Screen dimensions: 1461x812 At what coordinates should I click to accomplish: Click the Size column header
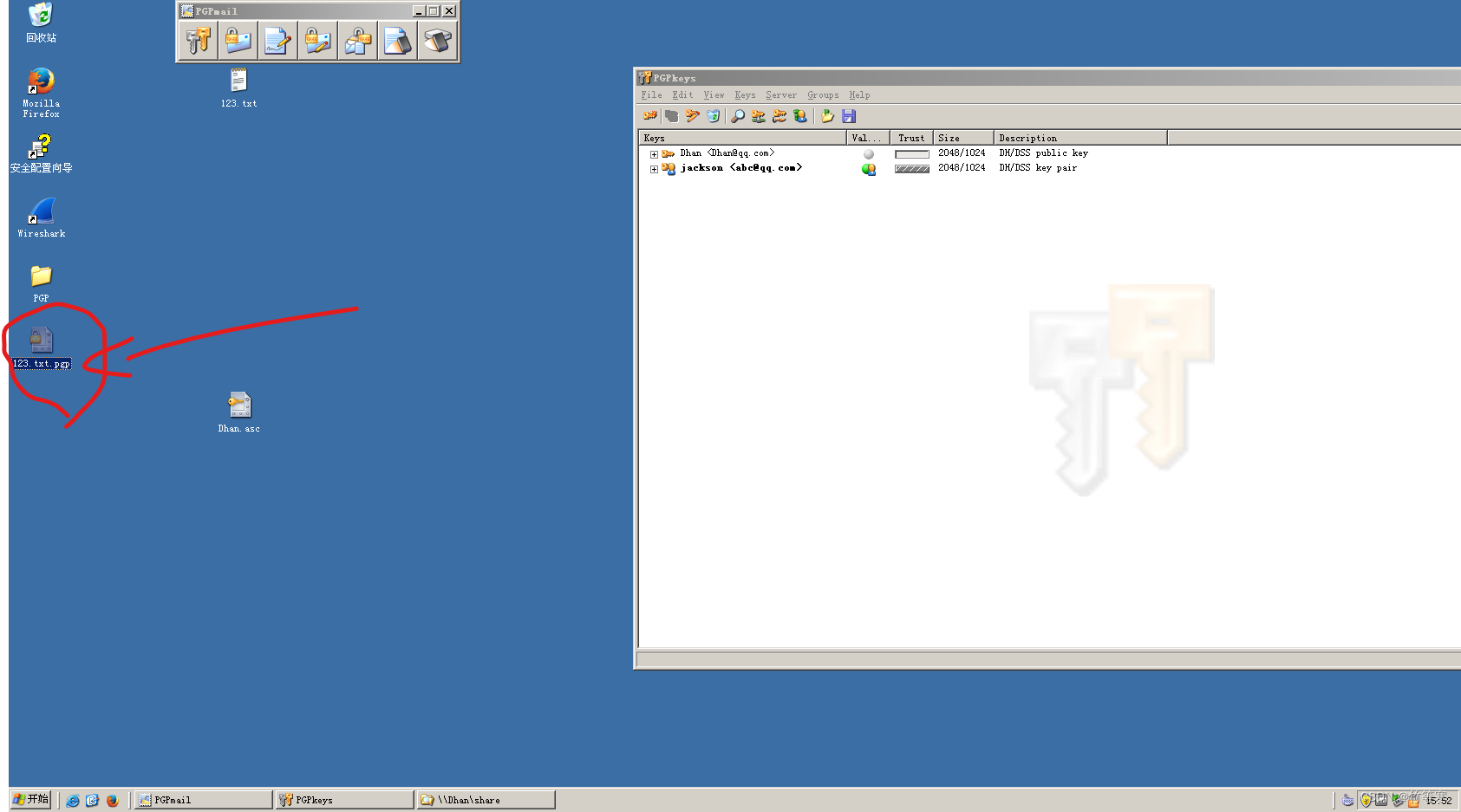click(963, 138)
